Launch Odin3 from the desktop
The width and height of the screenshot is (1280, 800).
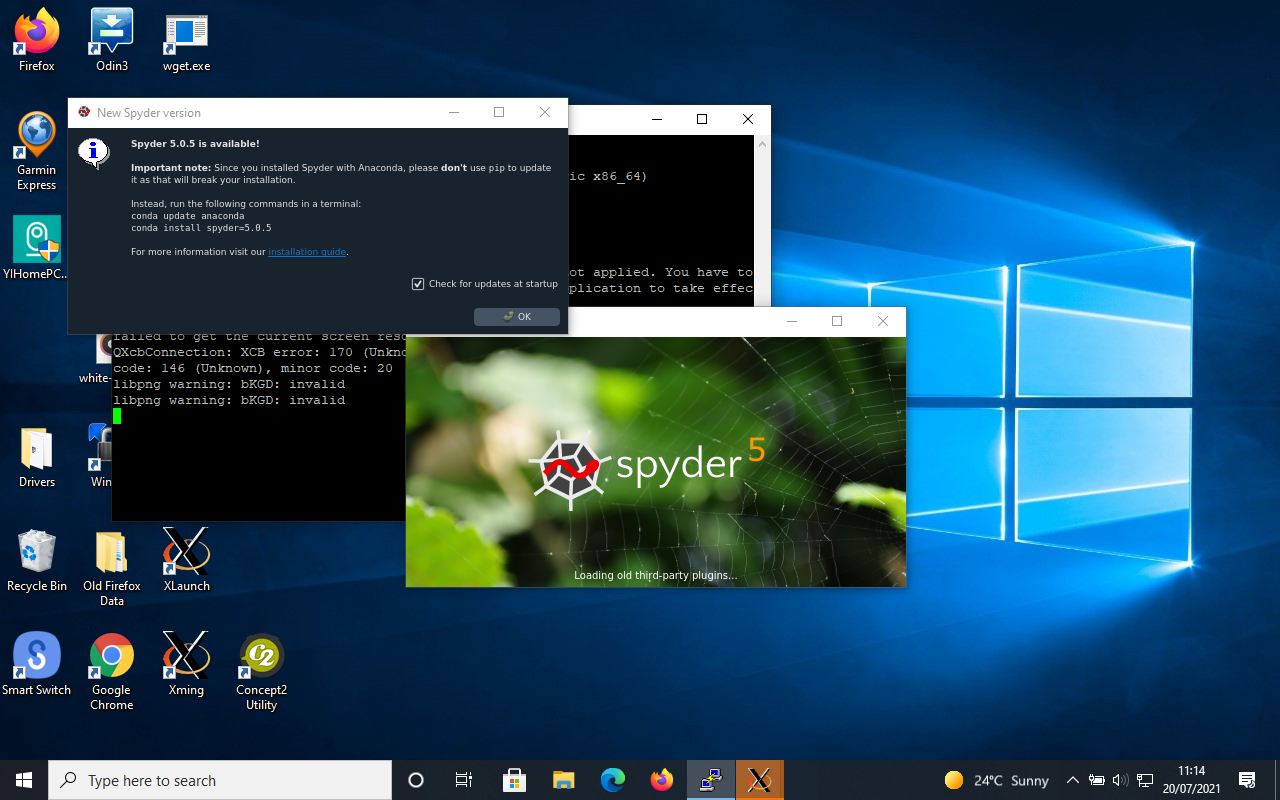(112, 40)
